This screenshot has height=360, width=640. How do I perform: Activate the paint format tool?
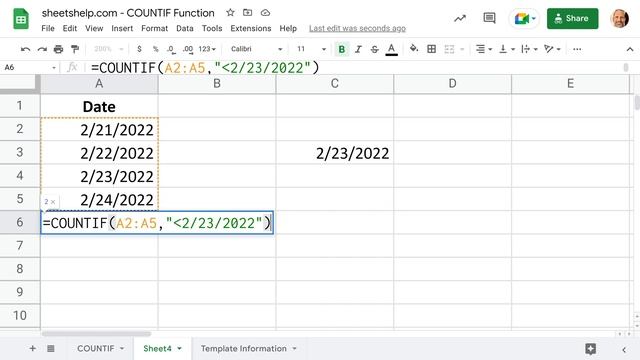(75, 49)
